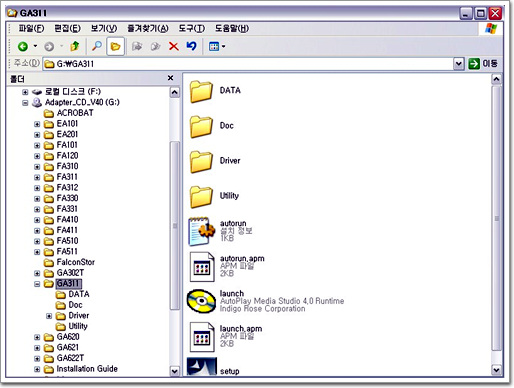Click the file list scroll-down arrow

pyautogui.click(x=496, y=370)
